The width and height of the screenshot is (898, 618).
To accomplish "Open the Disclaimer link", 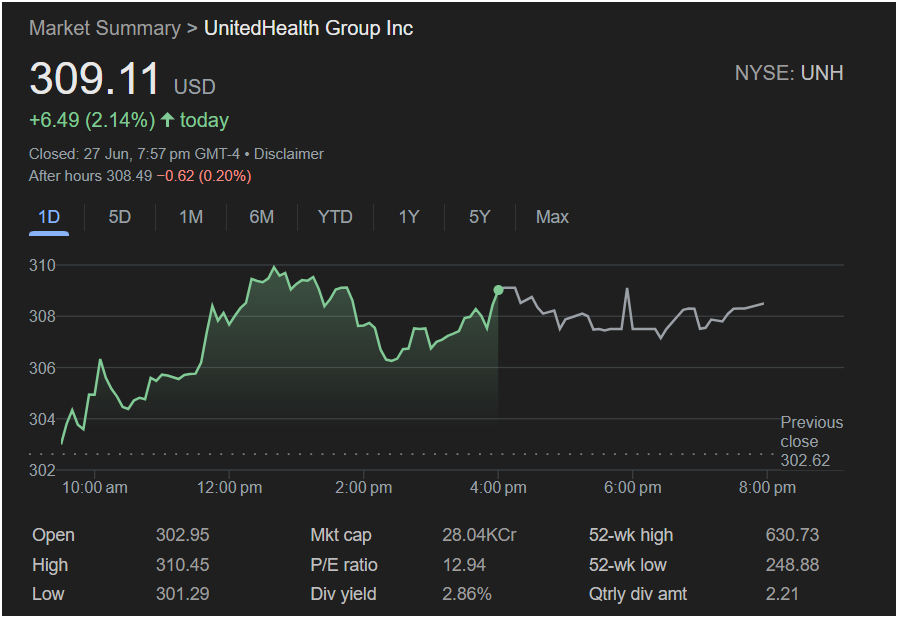I will (x=289, y=154).
